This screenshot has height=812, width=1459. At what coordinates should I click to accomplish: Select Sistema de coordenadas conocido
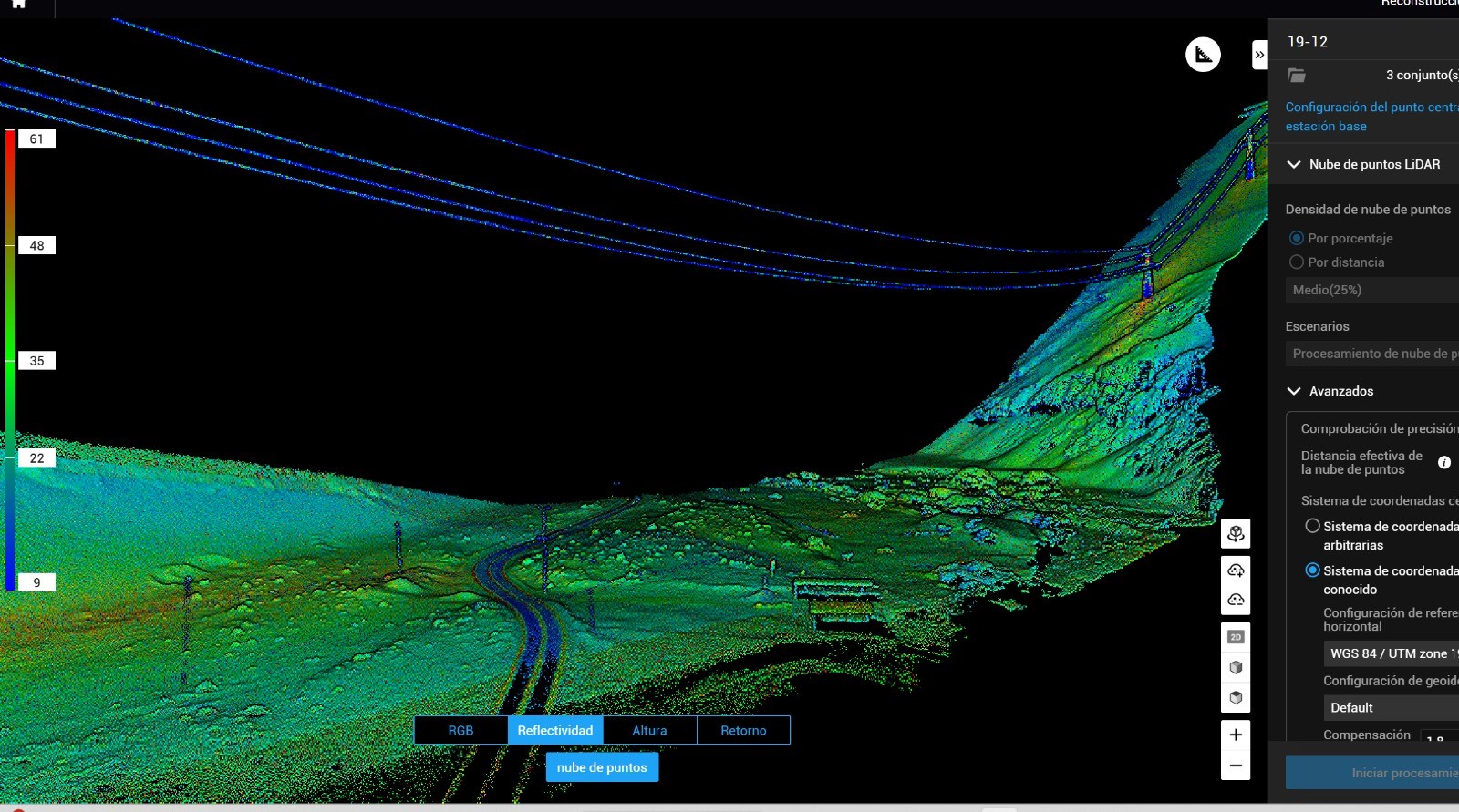coord(1312,570)
